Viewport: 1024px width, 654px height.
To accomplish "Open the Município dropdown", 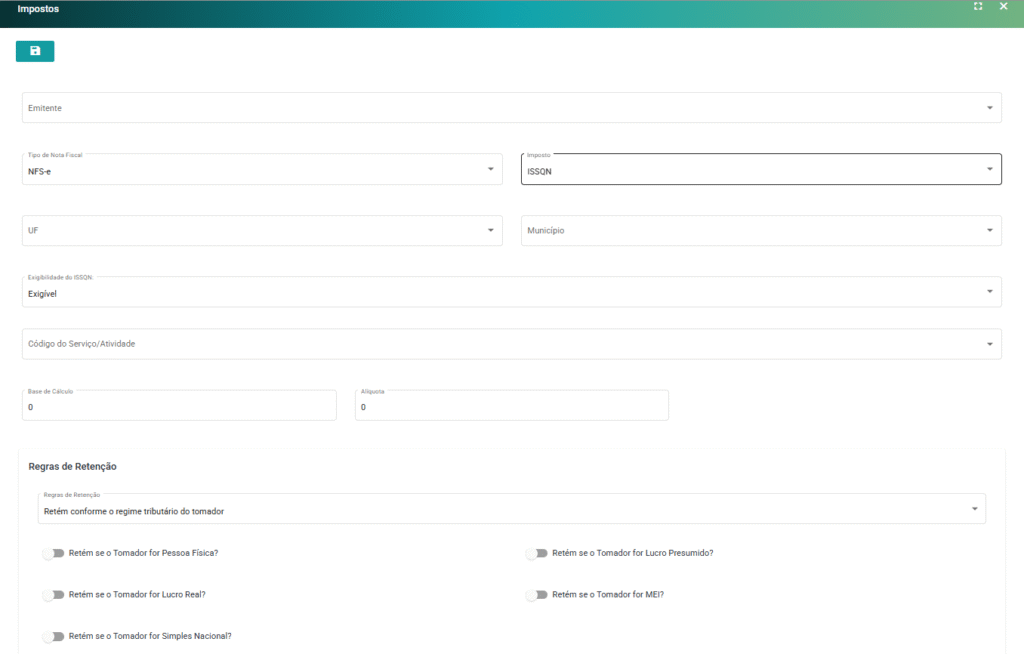I will pos(761,231).
